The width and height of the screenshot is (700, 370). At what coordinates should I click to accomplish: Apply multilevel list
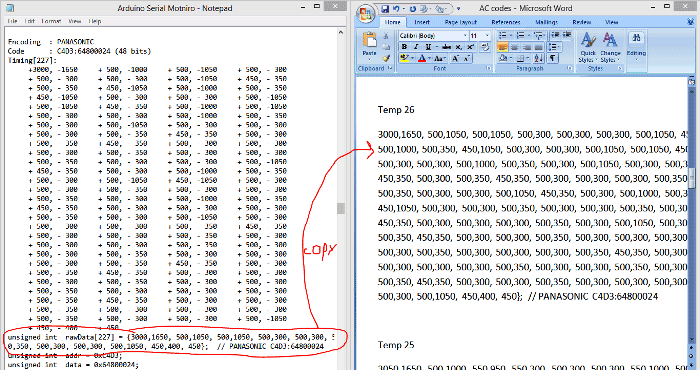(539, 35)
